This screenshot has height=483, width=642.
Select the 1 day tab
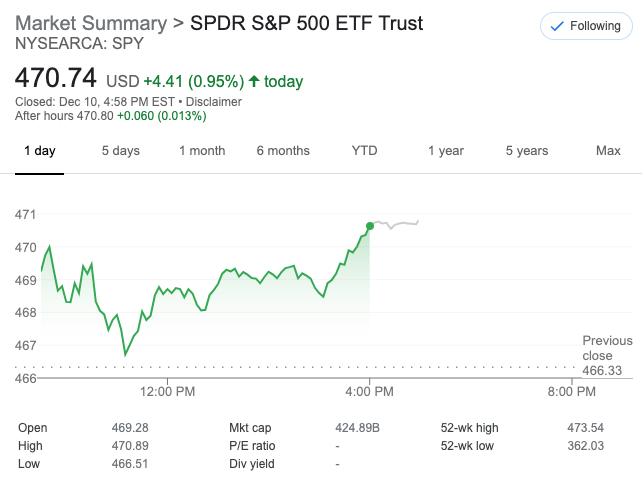pyautogui.click(x=39, y=151)
